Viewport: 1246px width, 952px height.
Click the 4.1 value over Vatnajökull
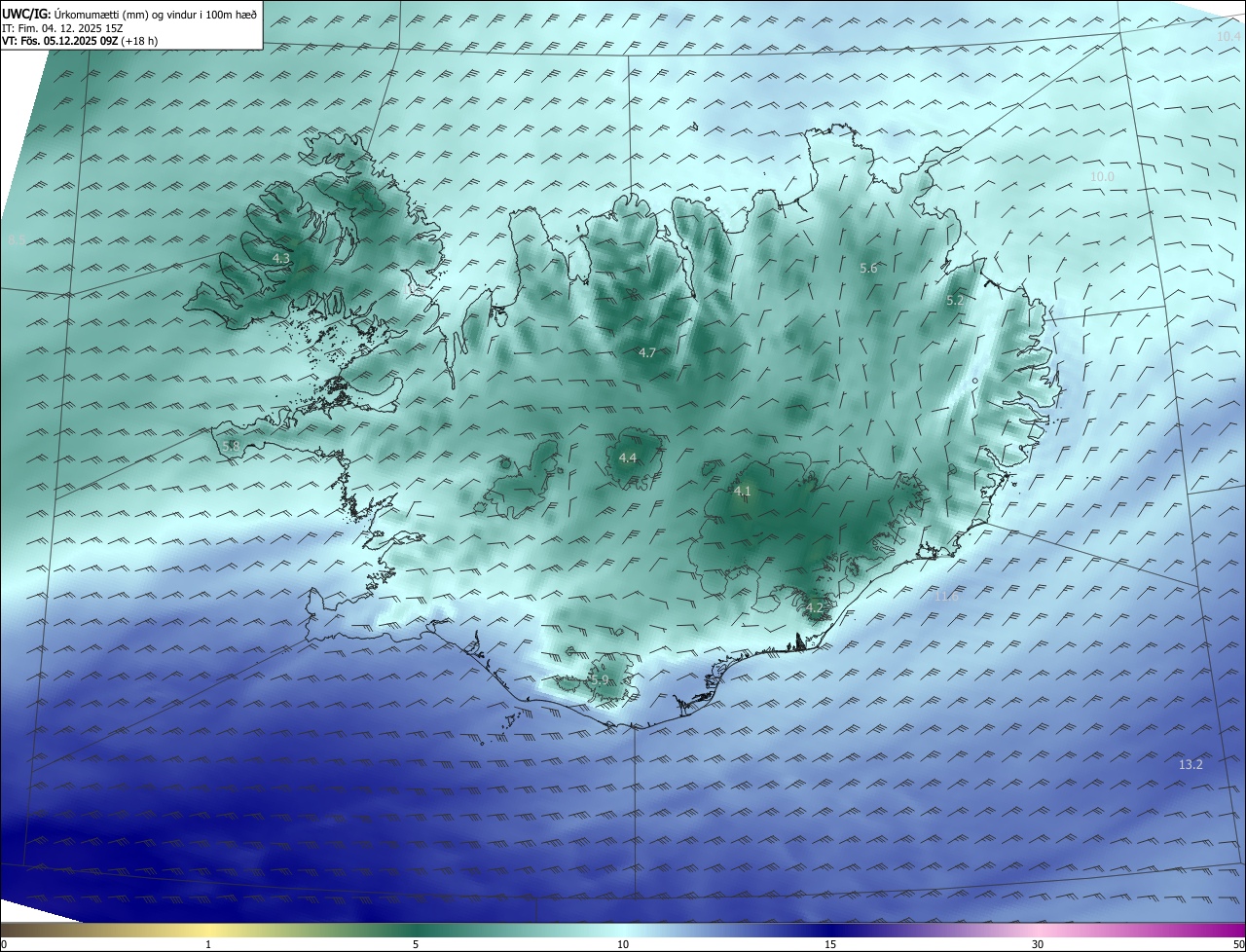(742, 491)
